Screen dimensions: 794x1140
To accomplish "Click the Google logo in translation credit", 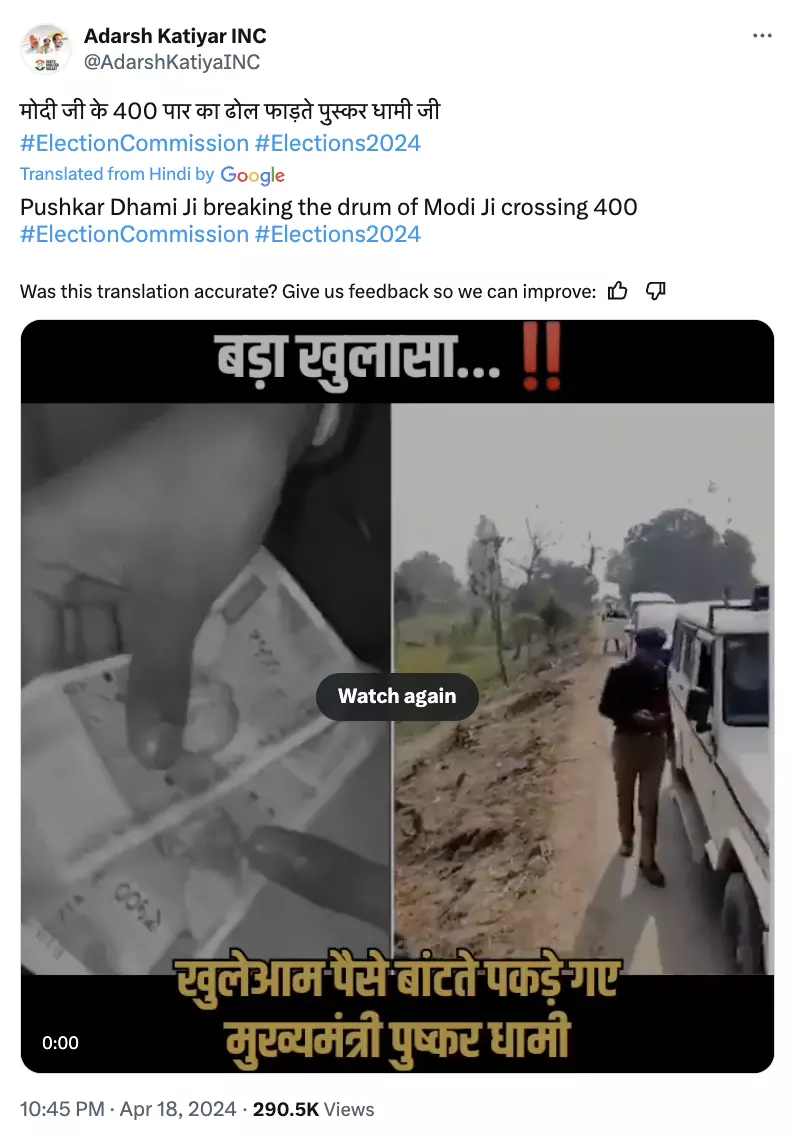I will pos(252,175).
